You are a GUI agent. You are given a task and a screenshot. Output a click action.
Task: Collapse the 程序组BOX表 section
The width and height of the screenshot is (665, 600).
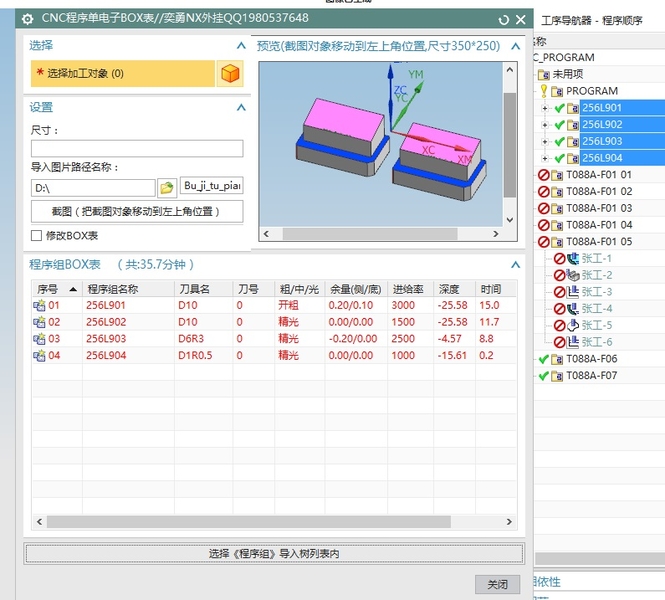[515, 265]
